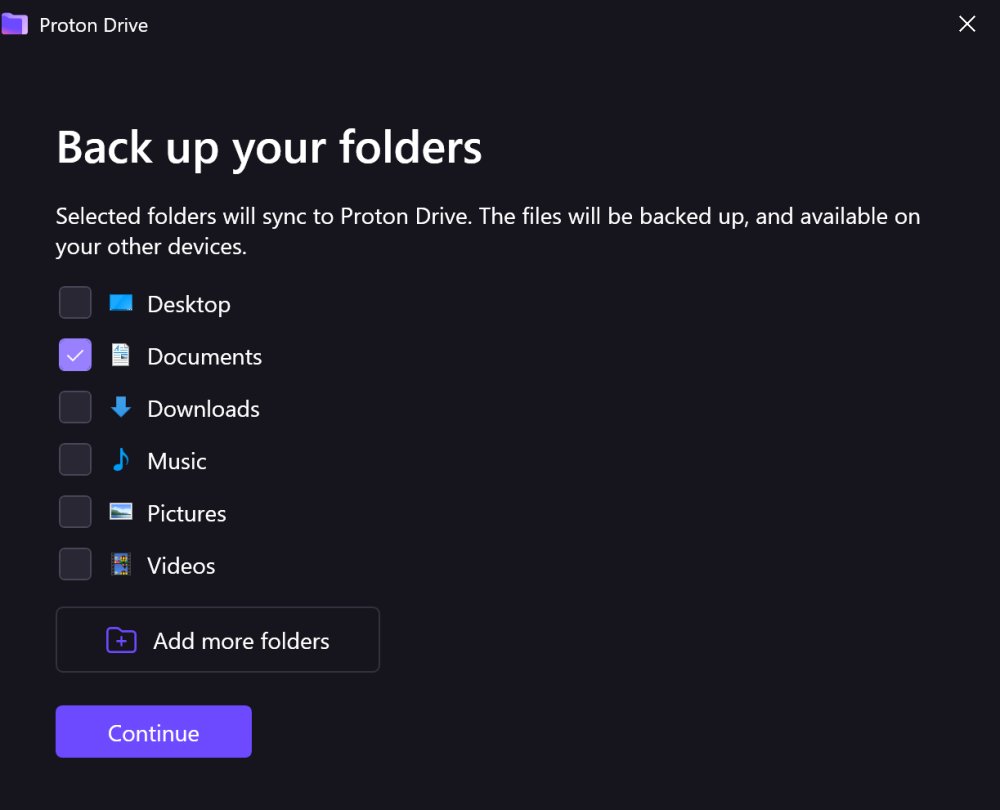The image size is (1000, 810).
Task: Click the Documents page icon
Action: (121, 355)
